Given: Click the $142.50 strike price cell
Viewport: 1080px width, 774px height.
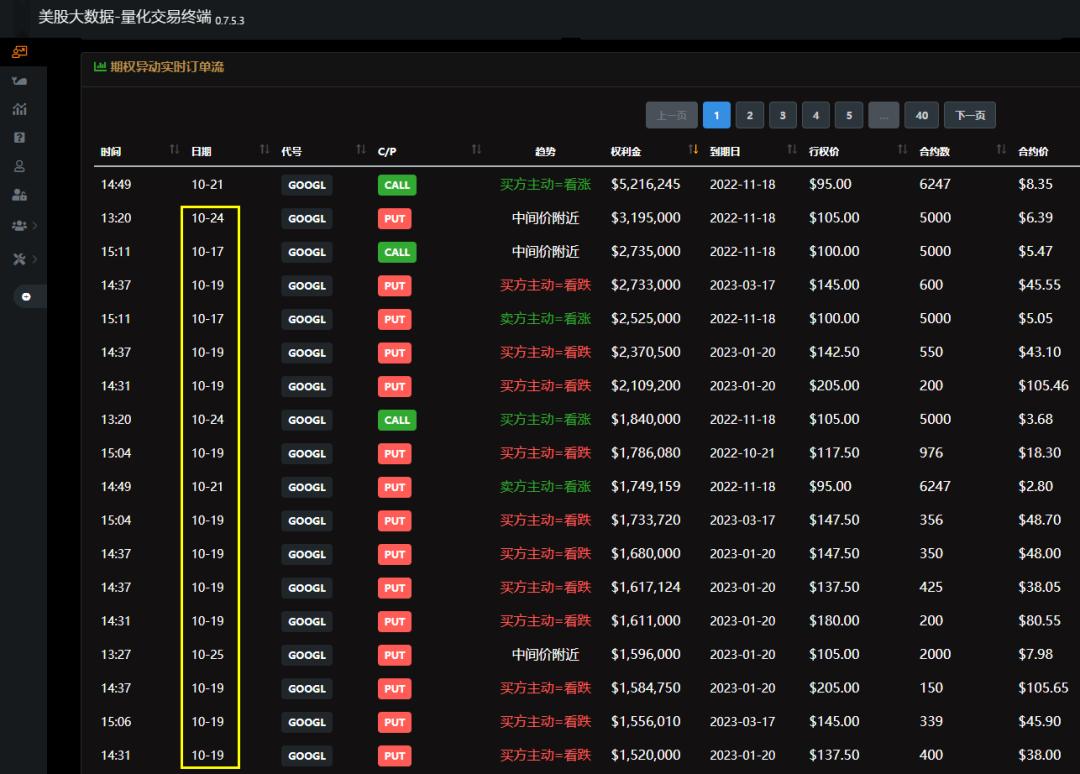Looking at the screenshot, I should pos(834,352).
